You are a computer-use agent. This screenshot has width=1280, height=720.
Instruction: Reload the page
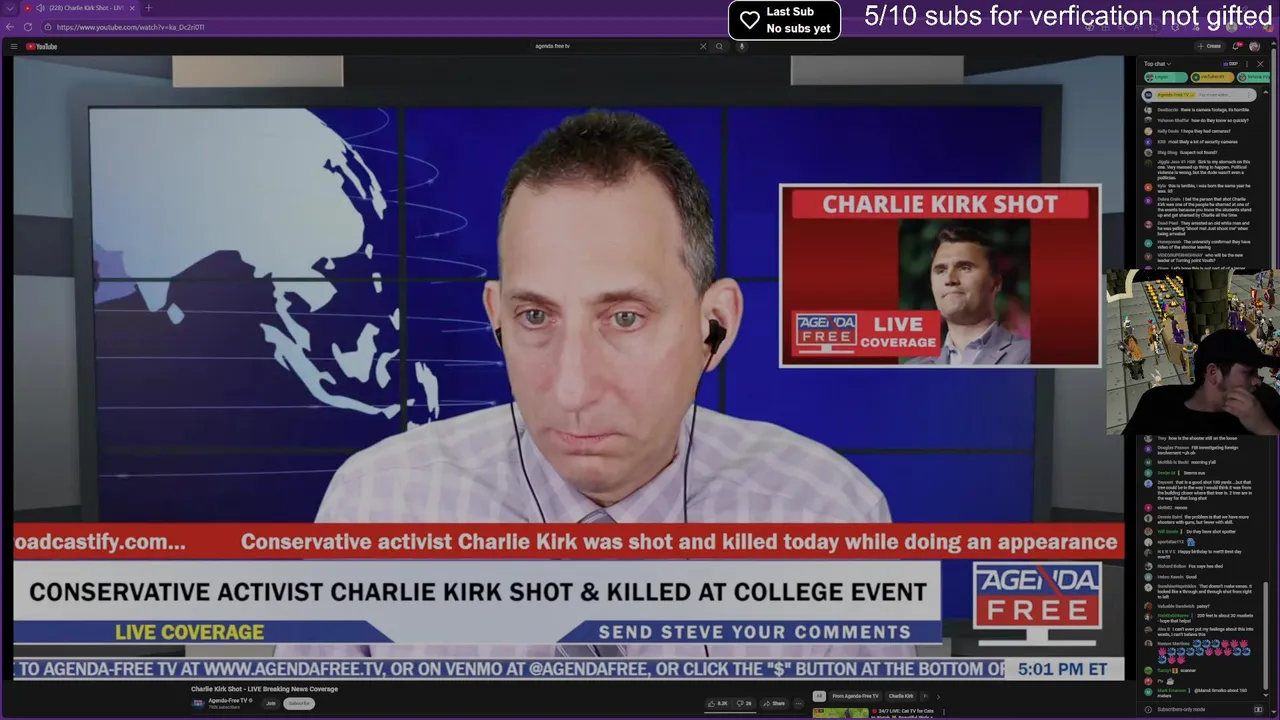(x=28, y=27)
